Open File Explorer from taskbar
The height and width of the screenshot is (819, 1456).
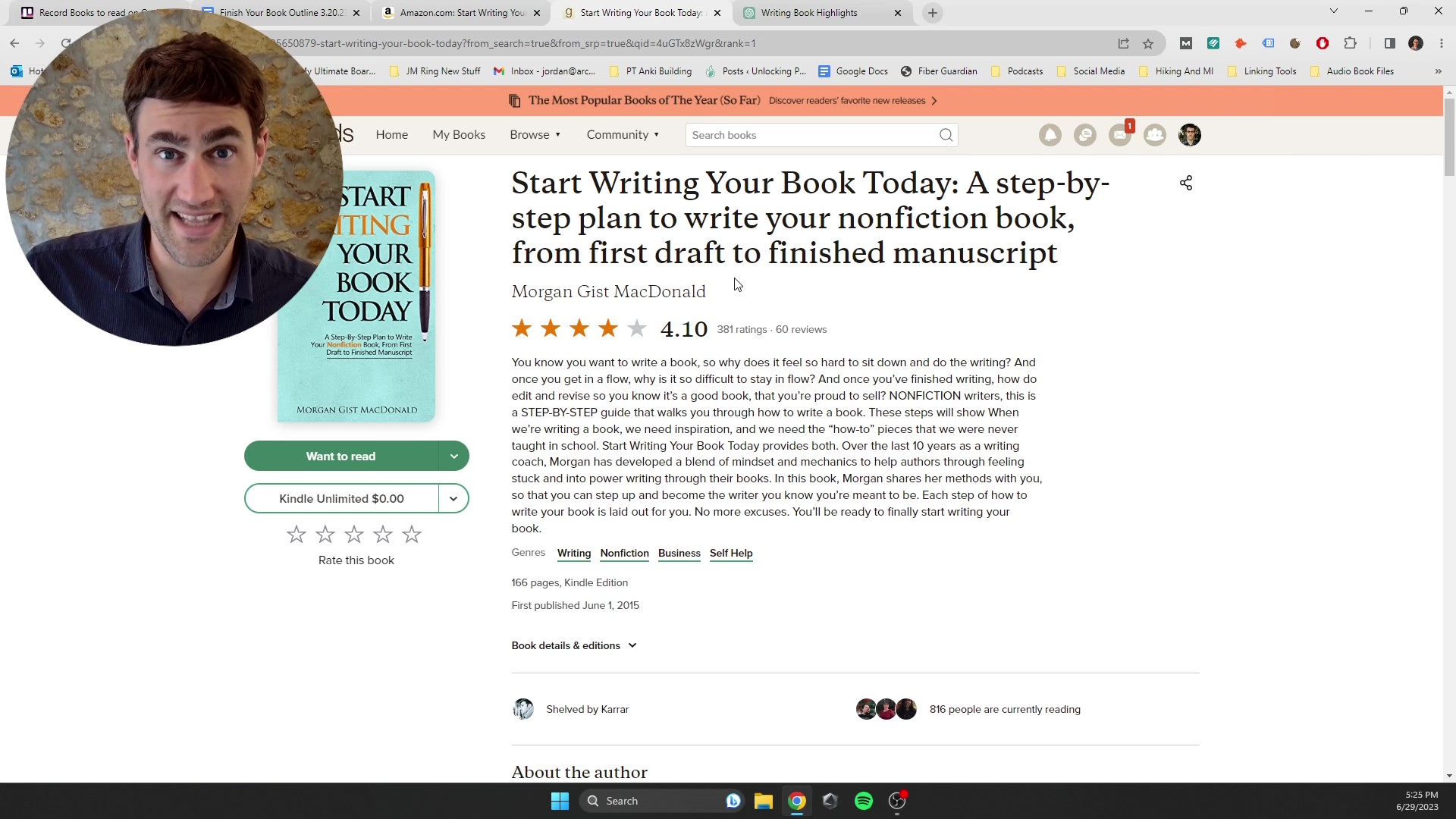(763, 801)
